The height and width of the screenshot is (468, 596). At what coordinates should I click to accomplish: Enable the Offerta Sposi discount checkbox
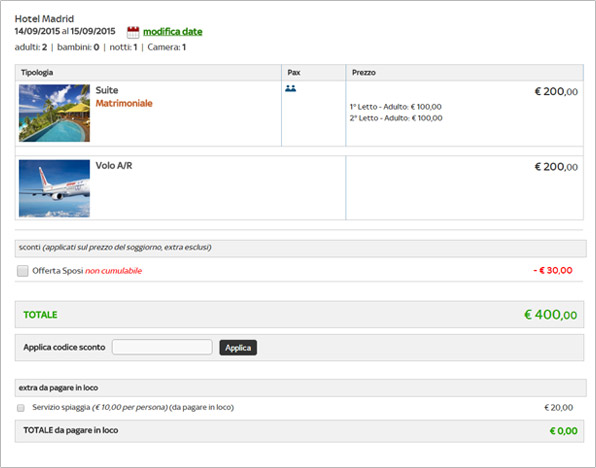coord(22,271)
